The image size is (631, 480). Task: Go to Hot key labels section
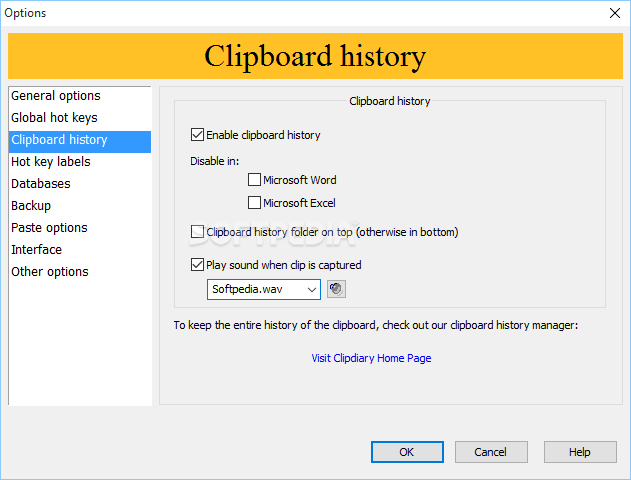[80, 162]
